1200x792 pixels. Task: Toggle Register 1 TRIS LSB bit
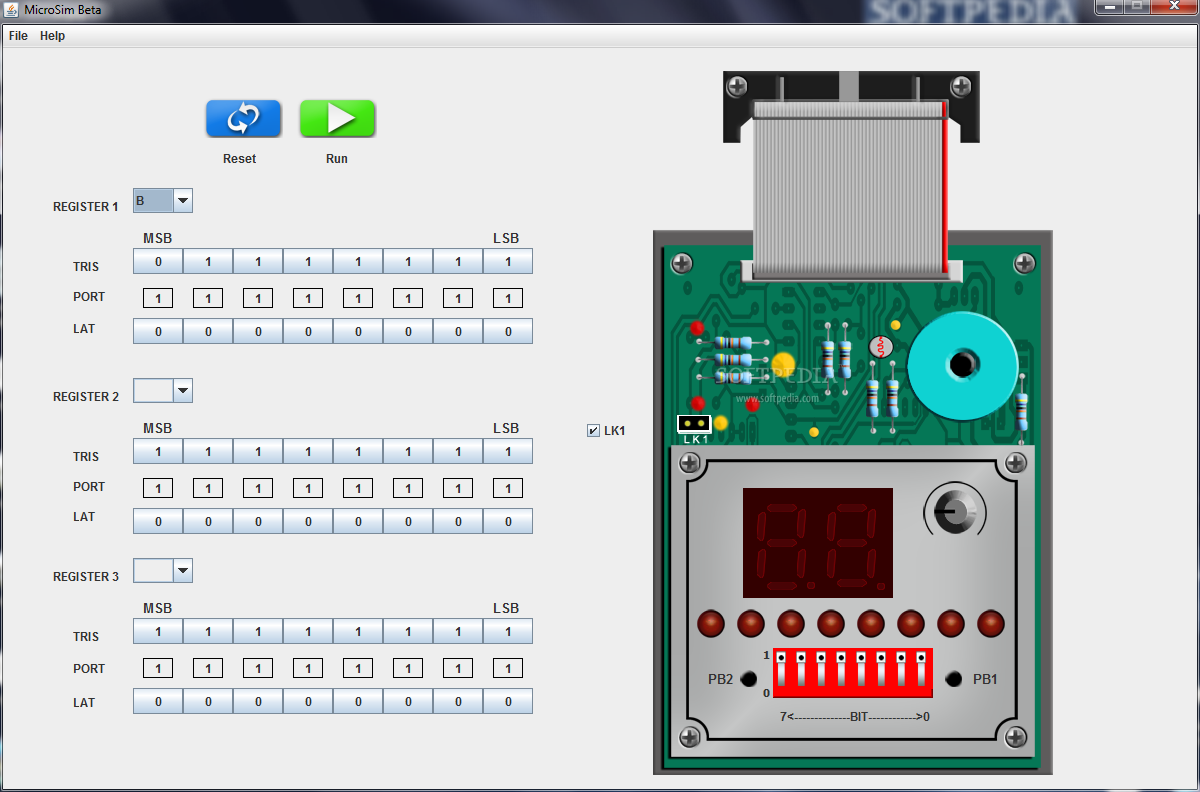pos(508,262)
